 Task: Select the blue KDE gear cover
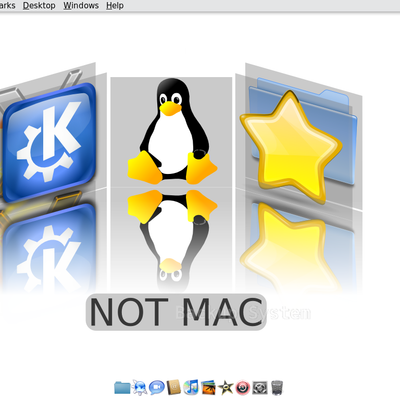click(49, 142)
